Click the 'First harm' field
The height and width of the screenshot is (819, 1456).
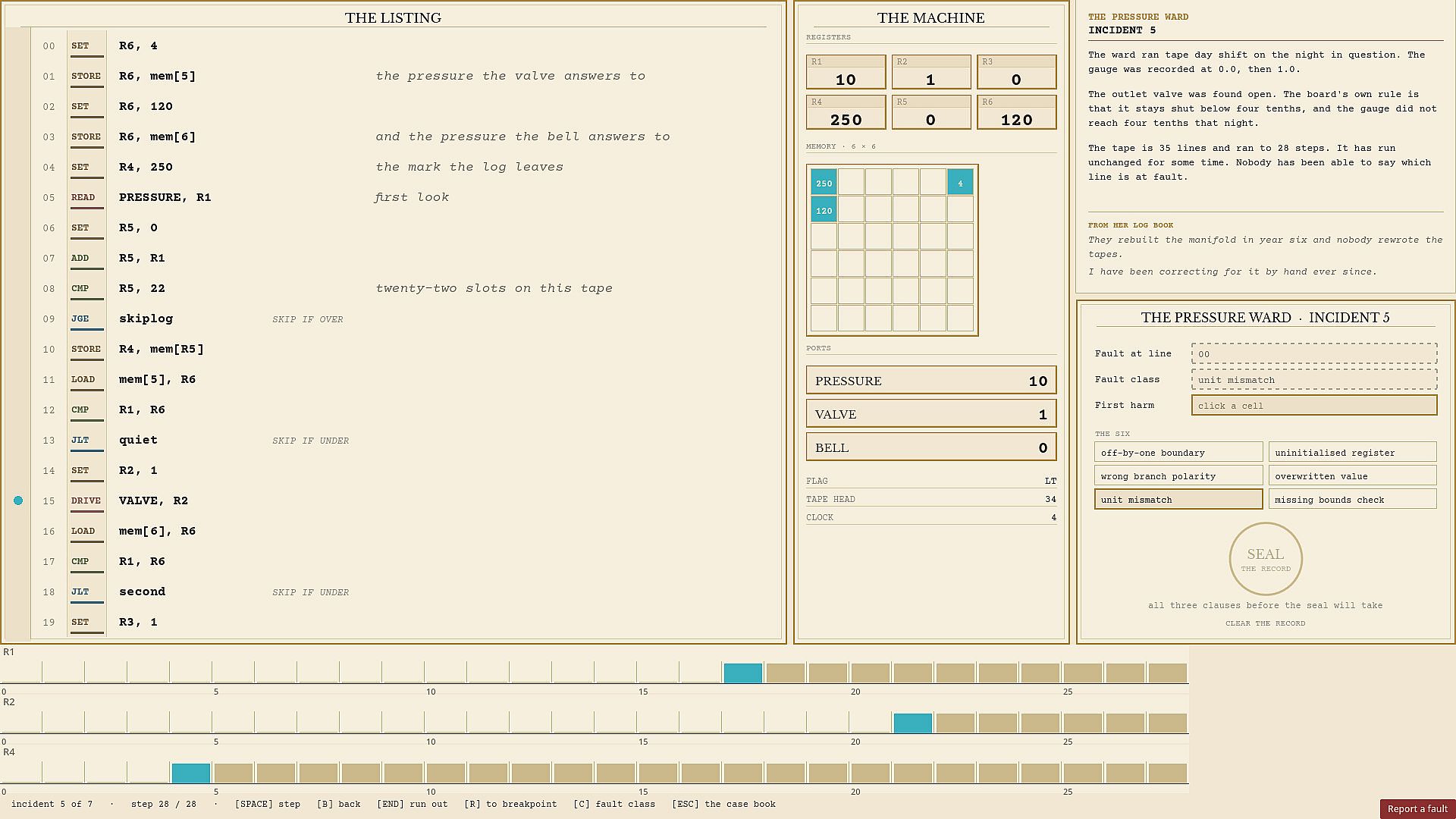1314,405
